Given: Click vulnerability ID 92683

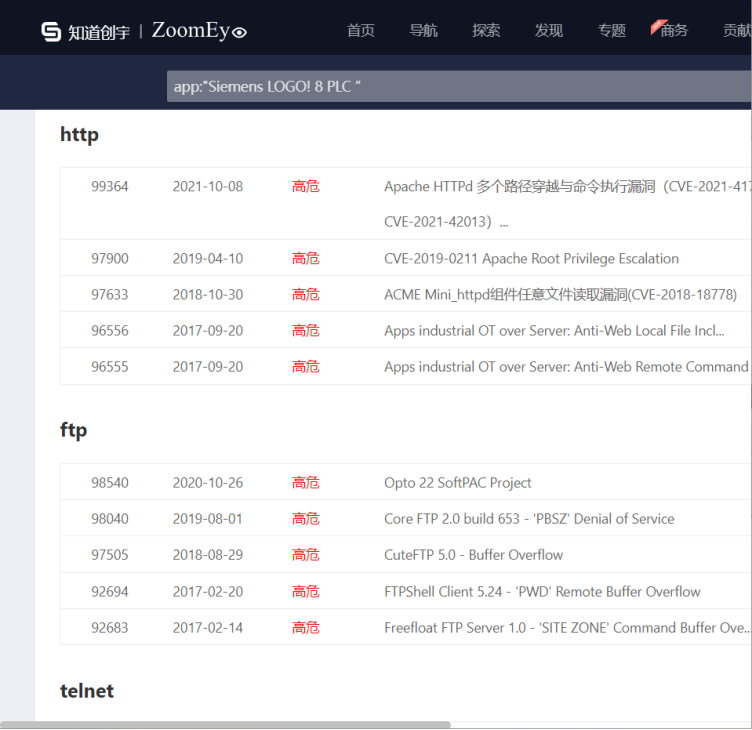Looking at the screenshot, I should [x=110, y=628].
